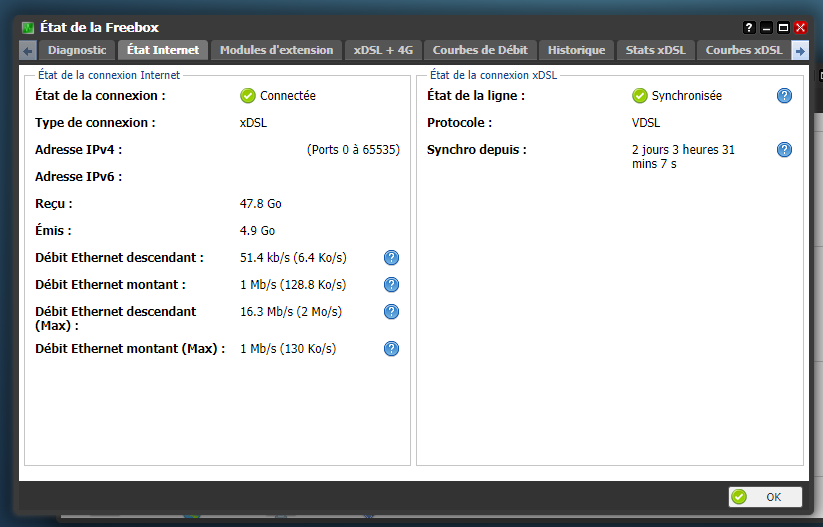Open the xDSL + 4G tab
The width and height of the screenshot is (823, 527).
pyautogui.click(x=383, y=50)
